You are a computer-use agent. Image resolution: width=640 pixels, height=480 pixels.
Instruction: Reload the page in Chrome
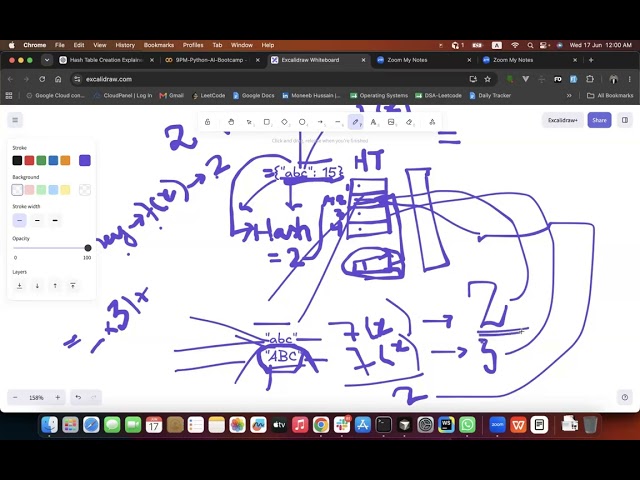tap(42, 79)
